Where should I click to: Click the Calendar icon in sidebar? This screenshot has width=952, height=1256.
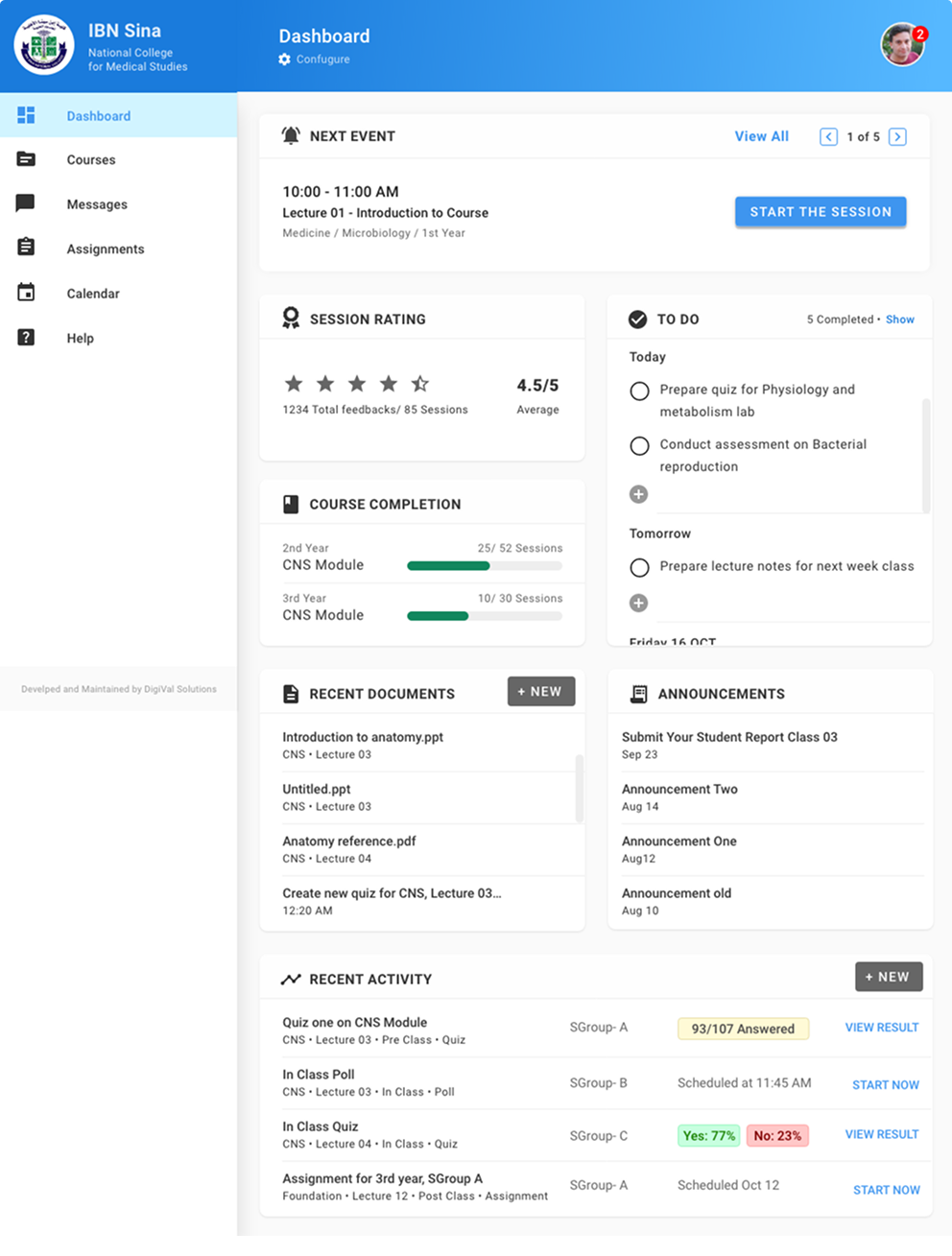click(26, 293)
